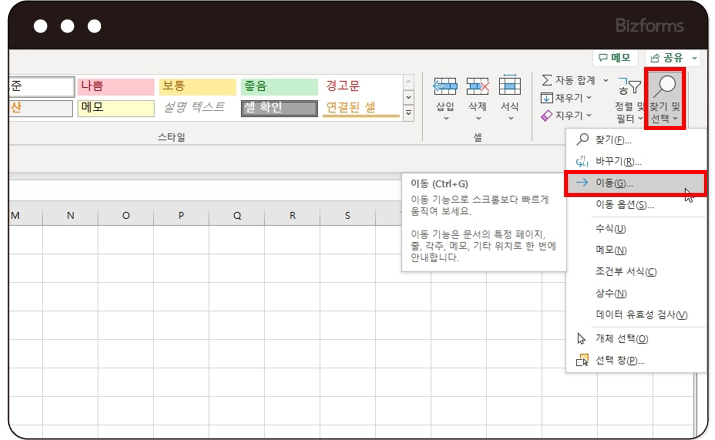The height and width of the screenshot is (440, 715).
Task: Apply the 나쁨 (Bad) cell style
Action: coord(116,86)
